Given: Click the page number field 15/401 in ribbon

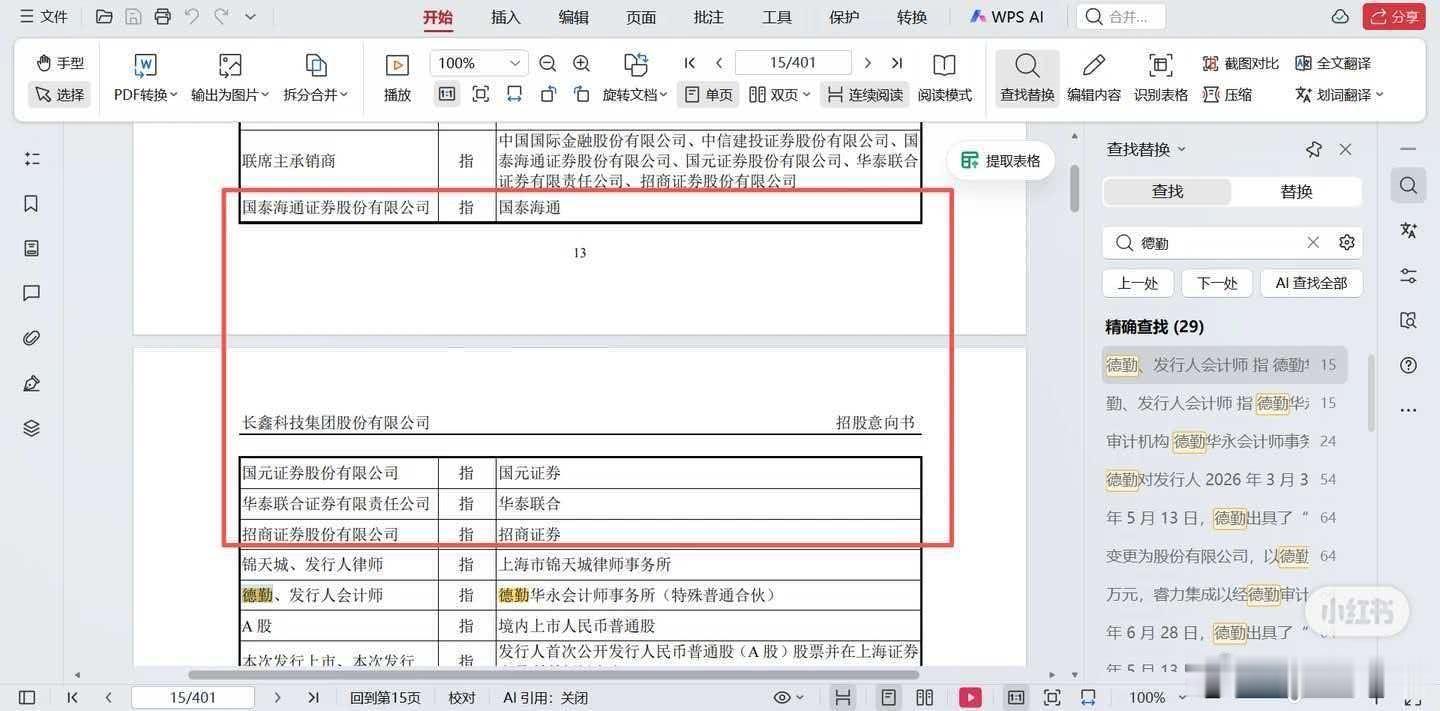Looking at the screenshot, I should pyautogui.click(x=793, y=63).
